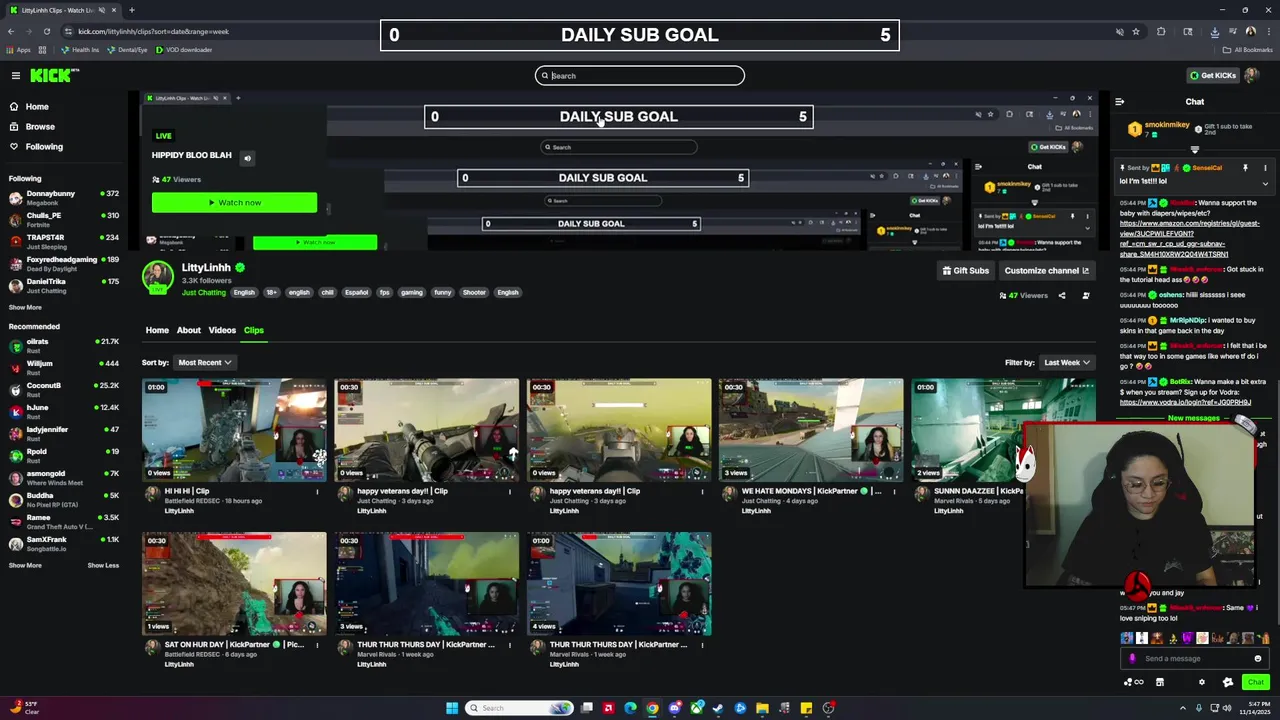The height and width of the screenshot is (720, 1280).
Task: Open asmongold channel in Recommended
Action: pyautogui.click(x=62, y=478)
